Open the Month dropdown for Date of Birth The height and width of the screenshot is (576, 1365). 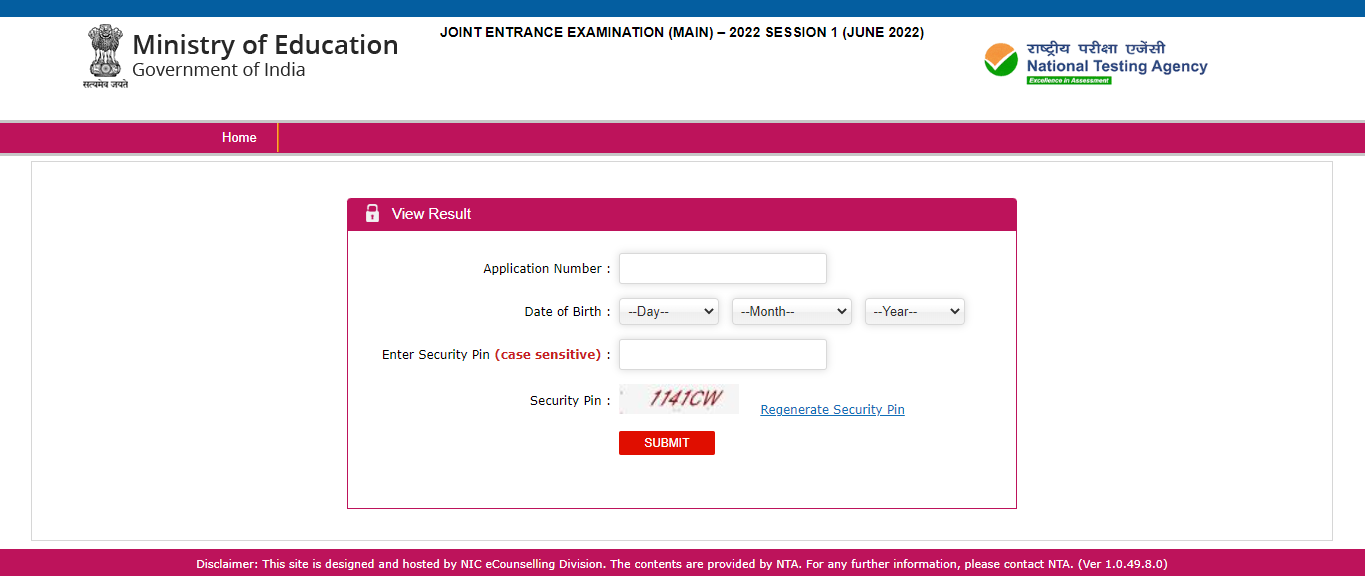tap(792, 312)
